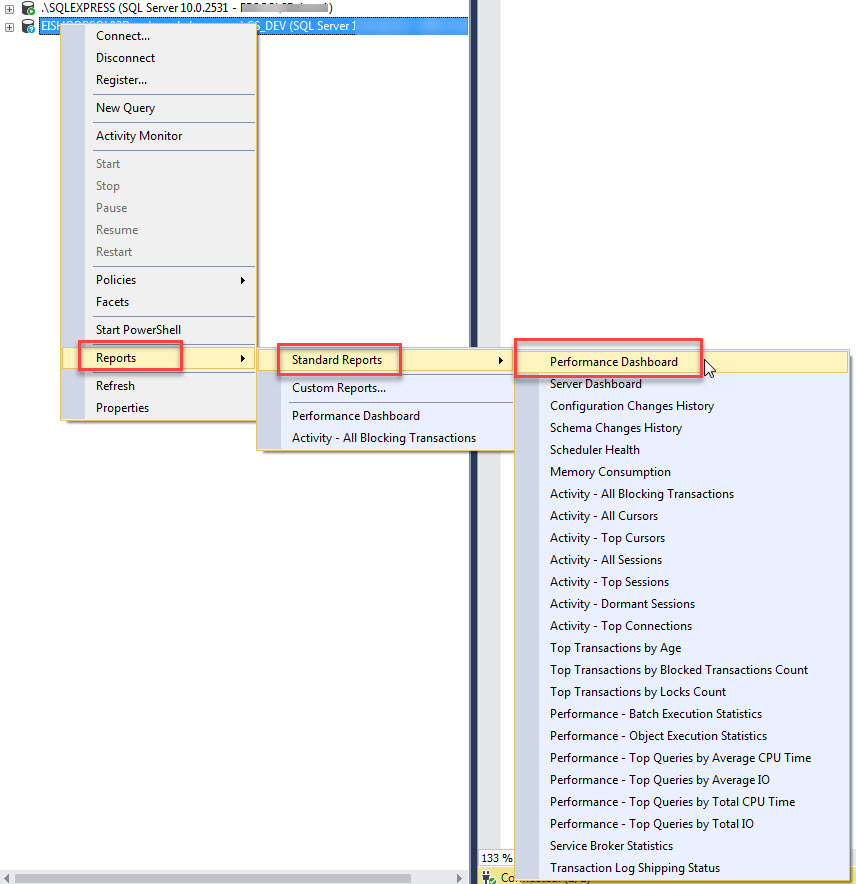This screenshot has width=856, height=884.
Task: Open Server Dashboard report
Action: 596,384
